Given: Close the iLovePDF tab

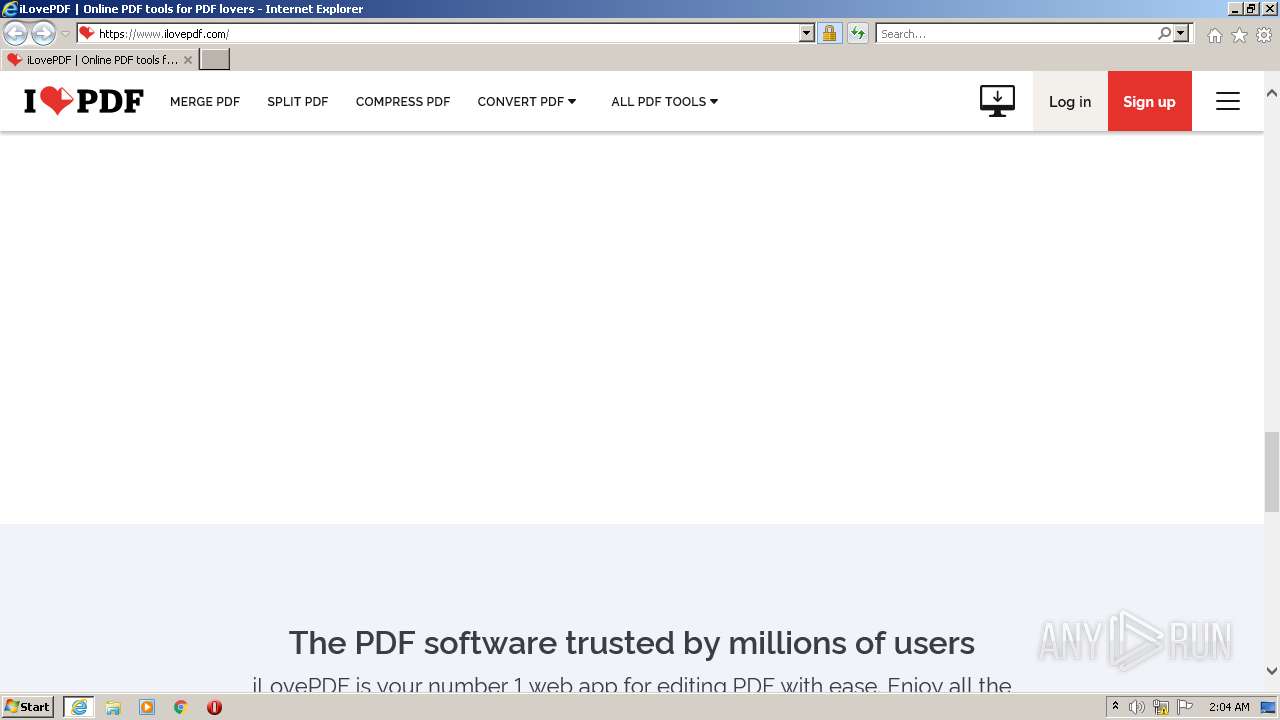Looking at the screenshot, I should pos(188,60).
